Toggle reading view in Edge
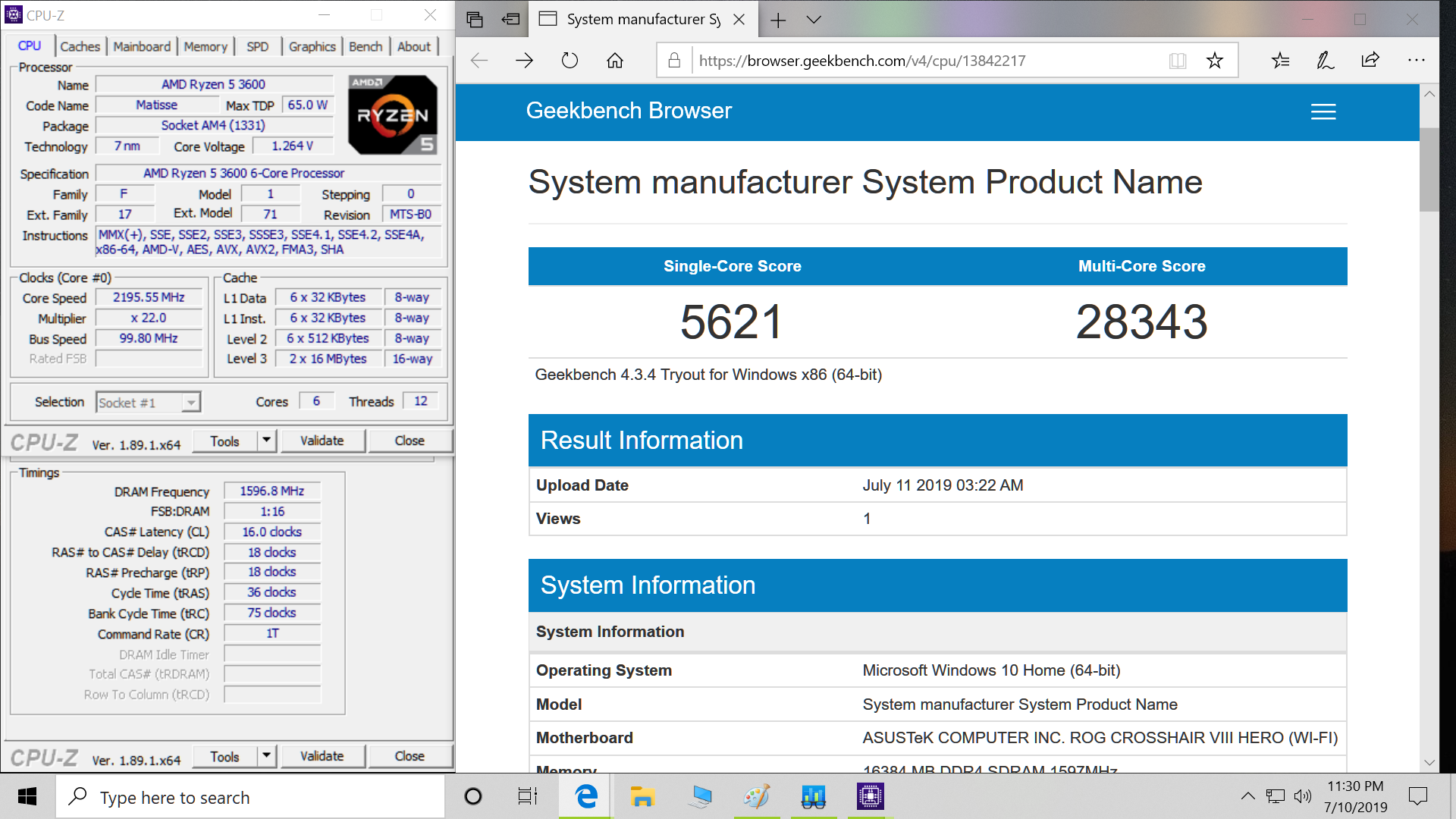The height and width of the screenshot is (819, 1456). 1178,61
